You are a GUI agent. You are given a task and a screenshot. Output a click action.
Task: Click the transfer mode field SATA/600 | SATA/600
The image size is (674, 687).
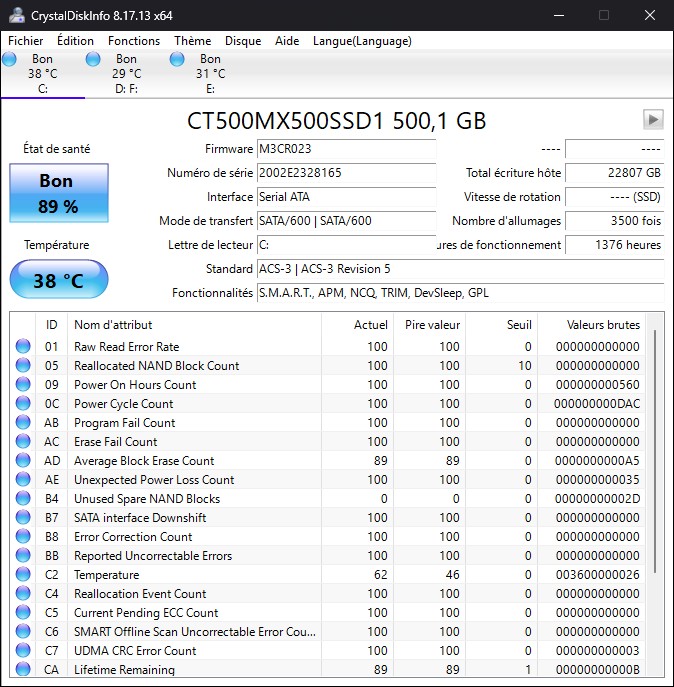click(346, 220)
